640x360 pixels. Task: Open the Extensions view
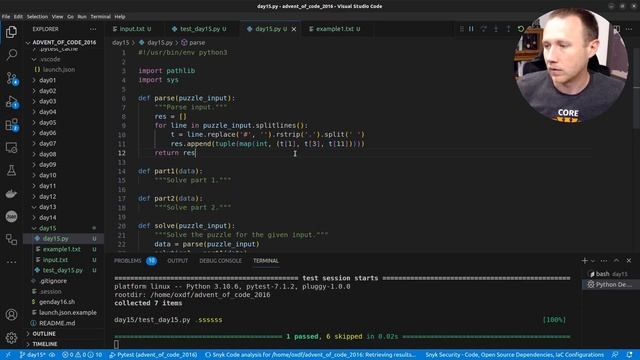(x=11, y=125)
